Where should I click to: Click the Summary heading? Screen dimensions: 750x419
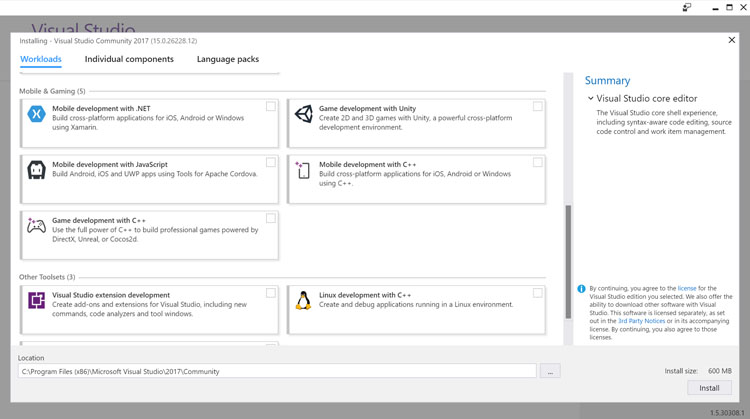607,80
